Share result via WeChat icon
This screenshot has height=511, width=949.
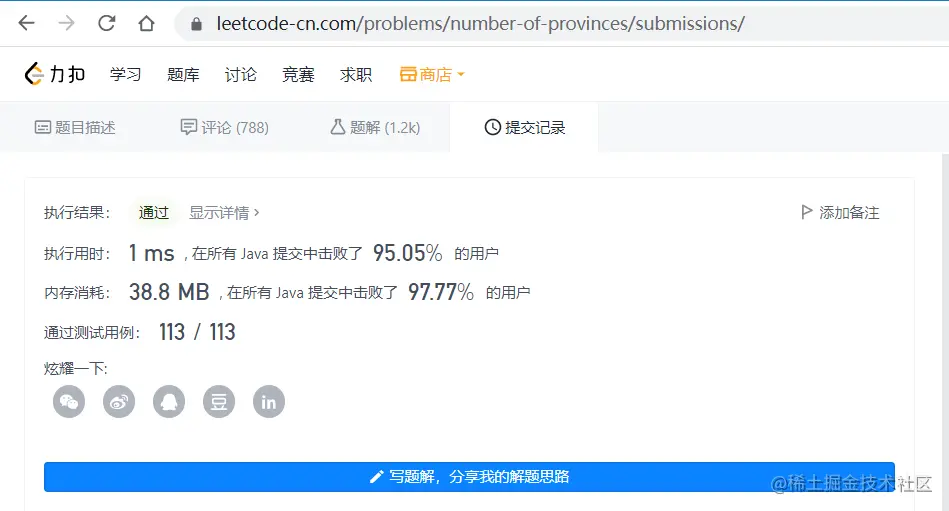coord(69,401)
